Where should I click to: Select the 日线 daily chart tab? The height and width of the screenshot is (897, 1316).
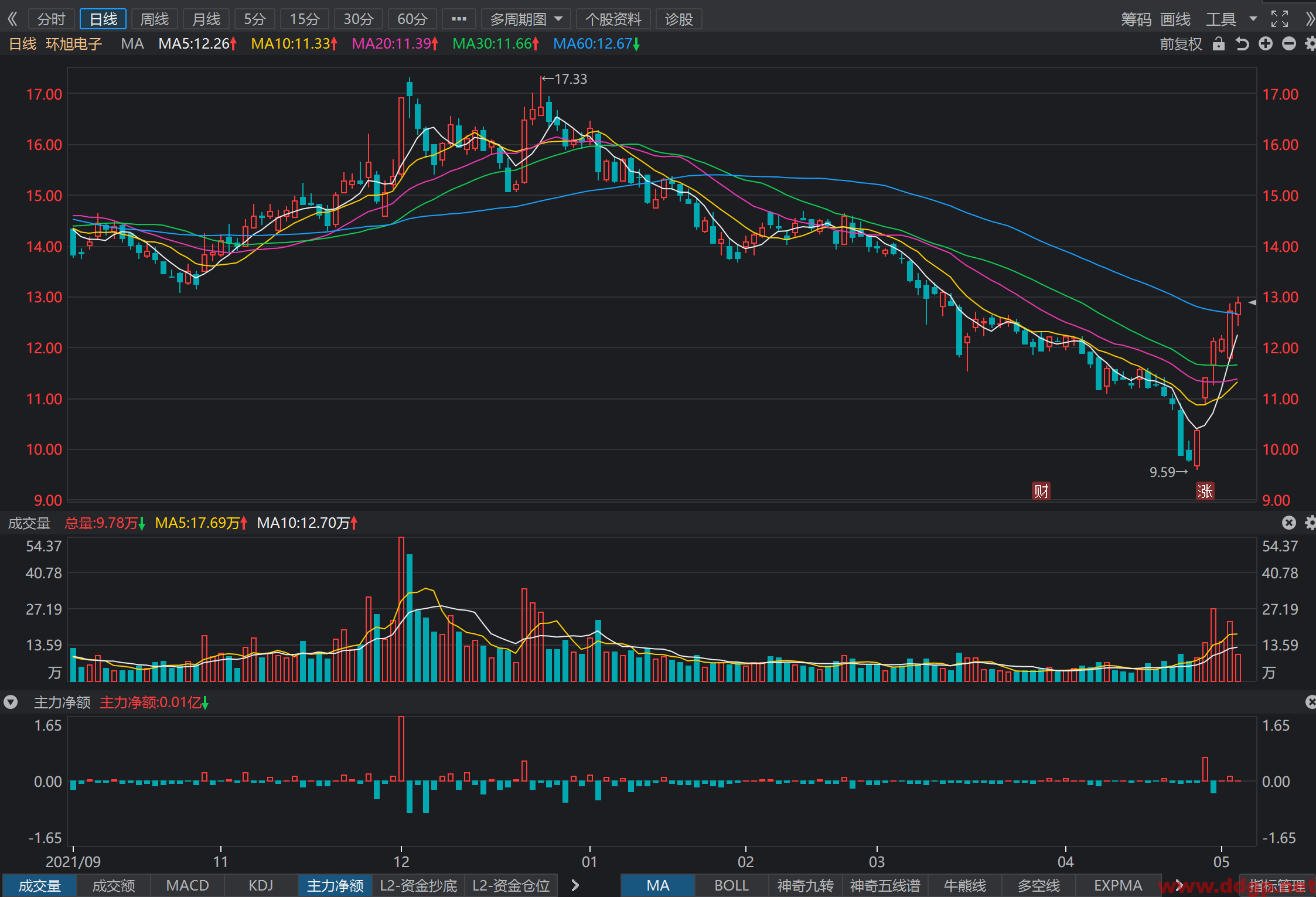[103, 19]
